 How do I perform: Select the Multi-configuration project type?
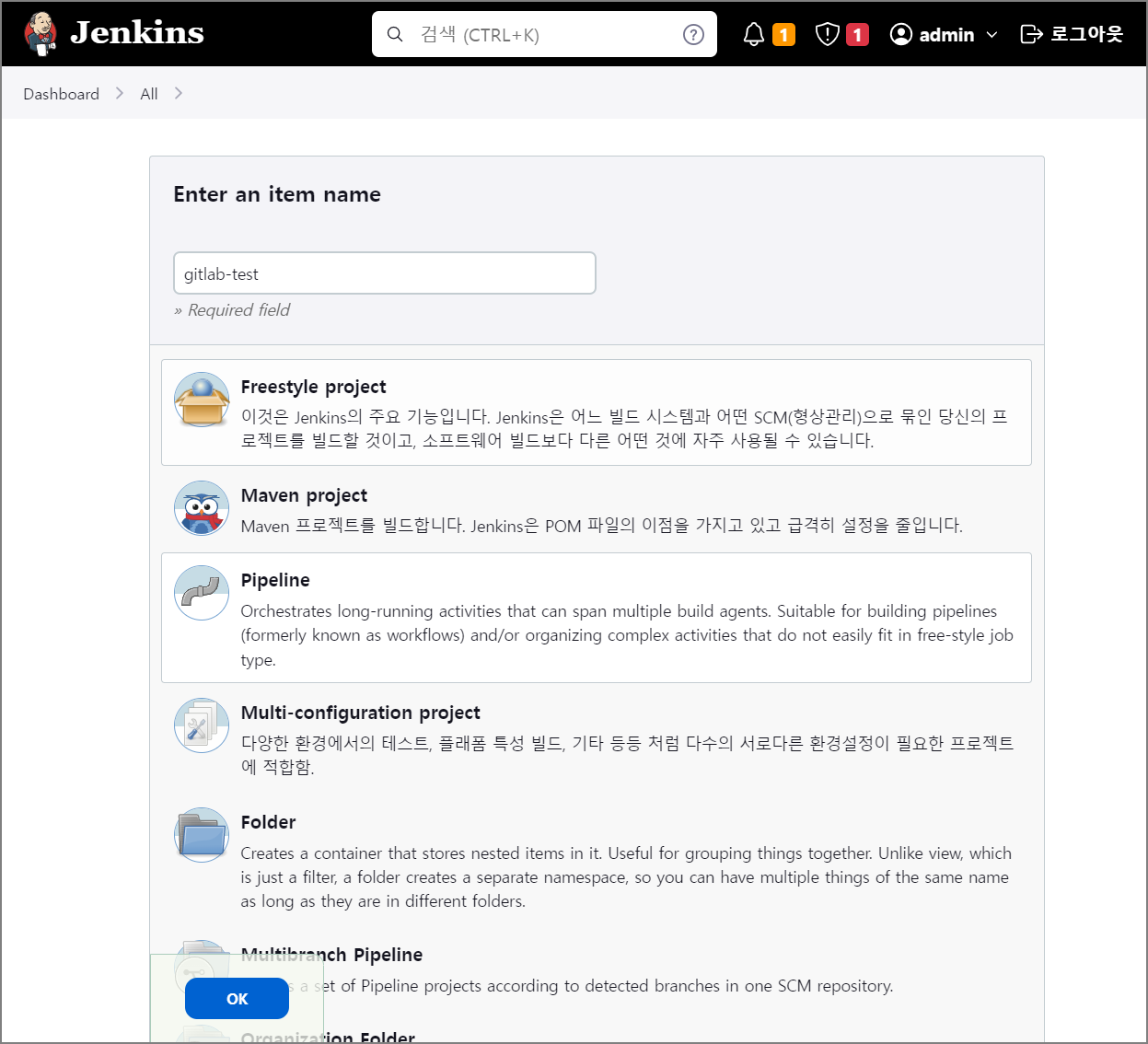click(x=597, y=738)
